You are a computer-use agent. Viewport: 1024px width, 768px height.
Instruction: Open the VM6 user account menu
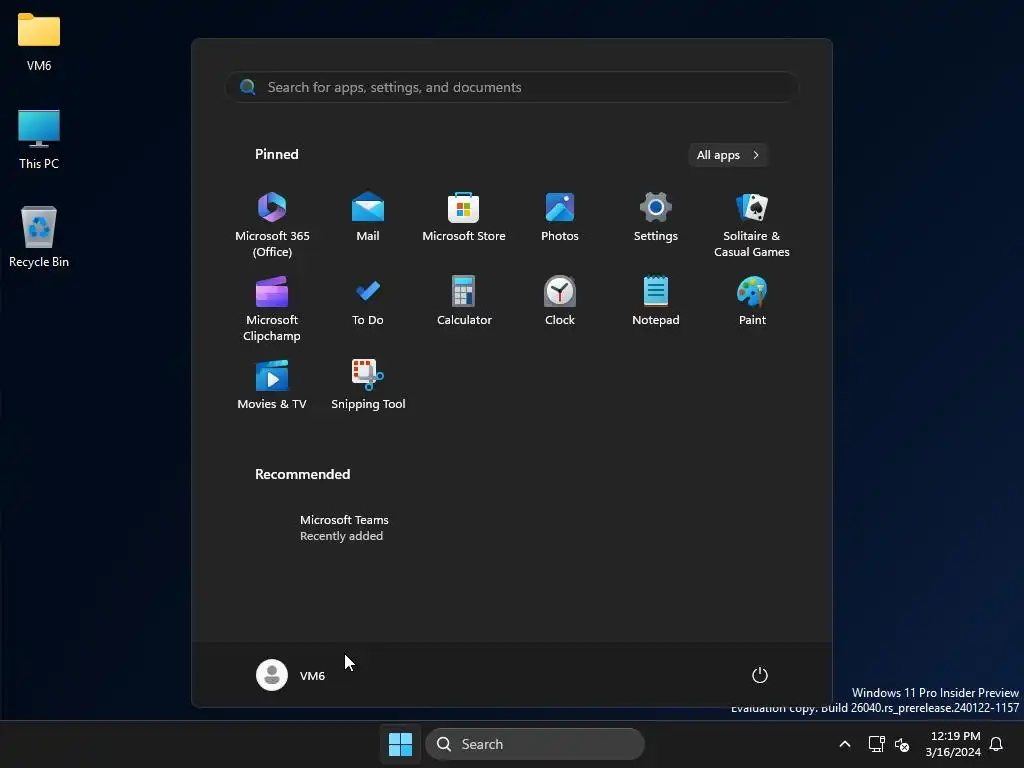point(291,675)
